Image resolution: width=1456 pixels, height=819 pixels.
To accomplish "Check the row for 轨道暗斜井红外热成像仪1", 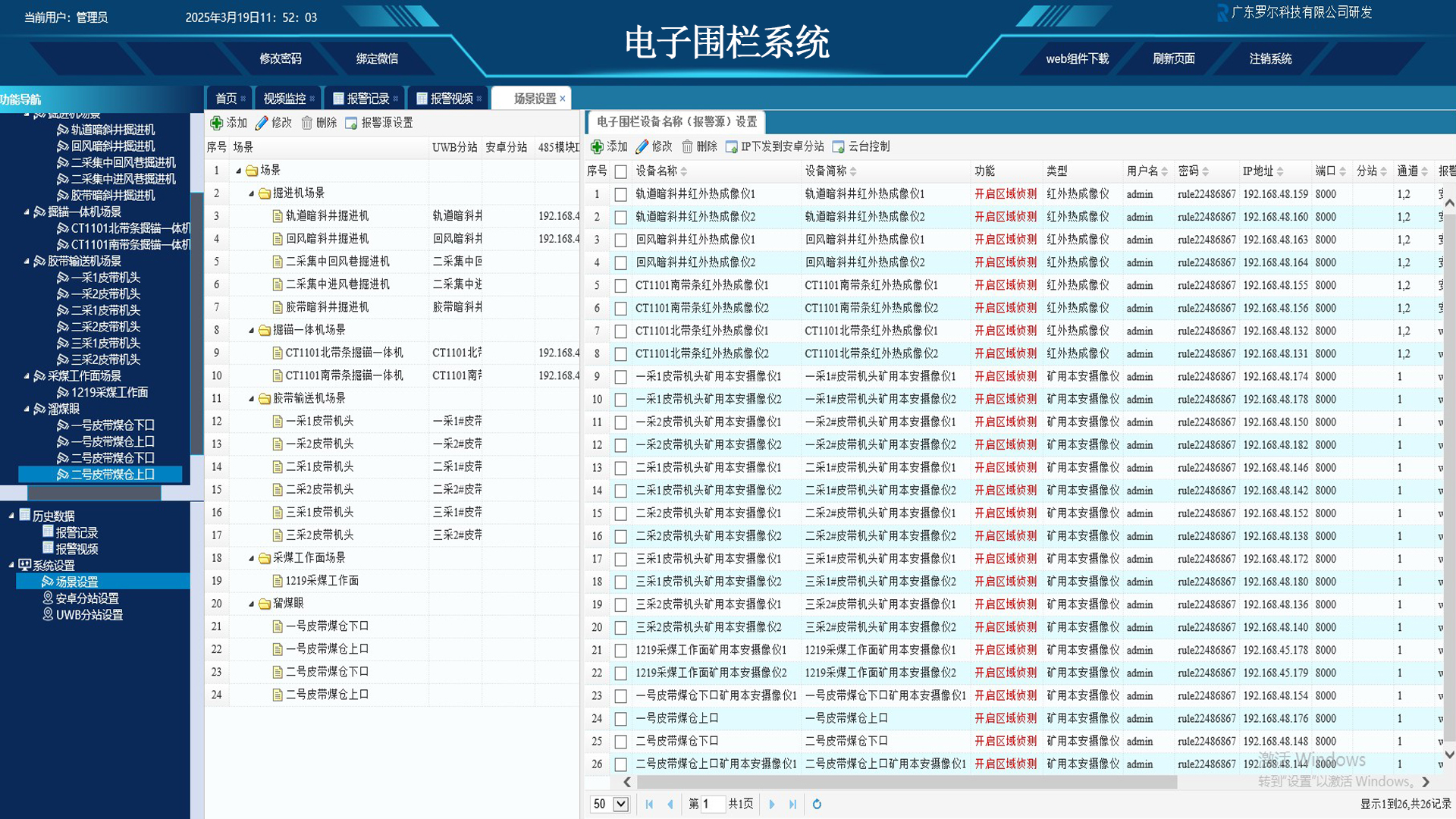I will coord(621,194).
